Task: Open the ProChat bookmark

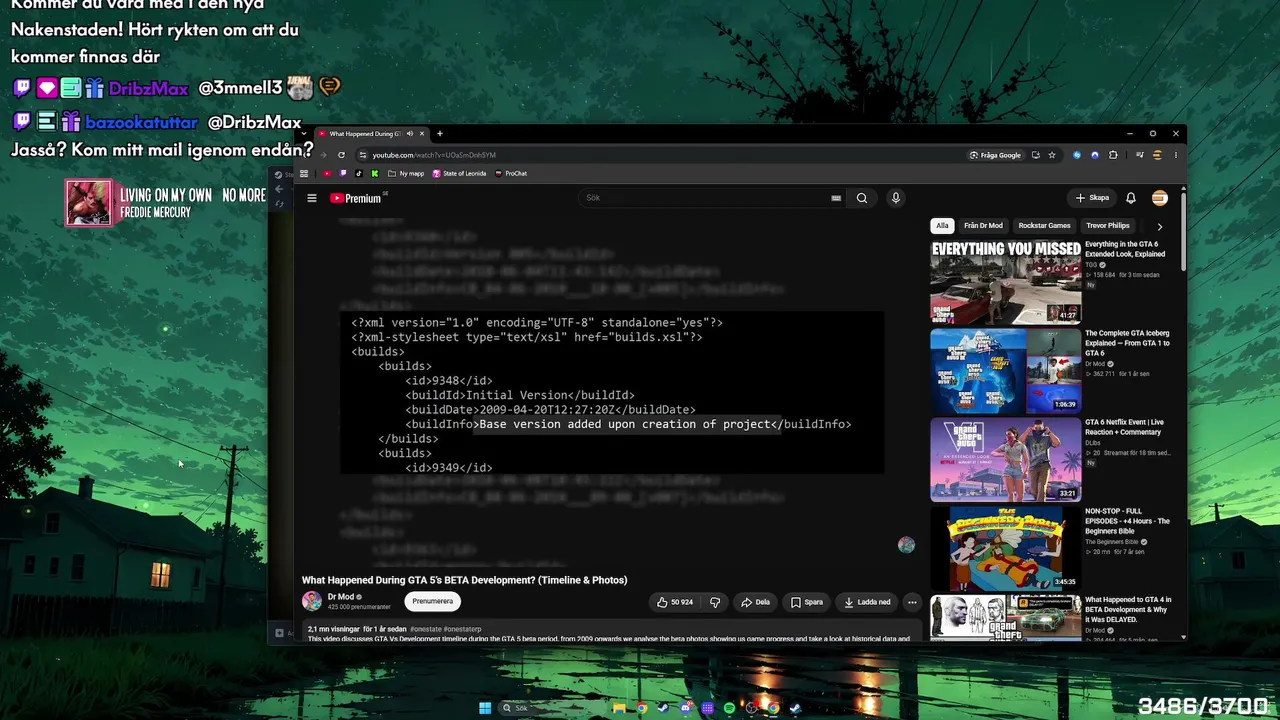Action: point(511,173)
